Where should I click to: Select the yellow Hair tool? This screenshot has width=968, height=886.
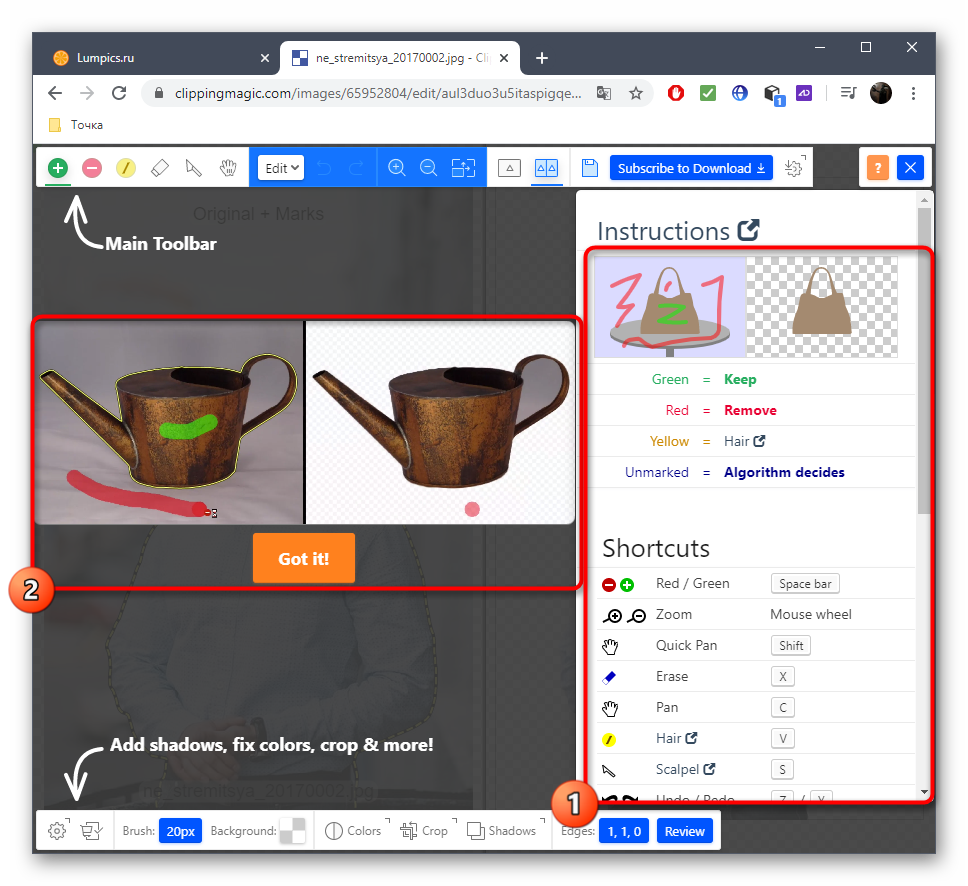[126, 168]
